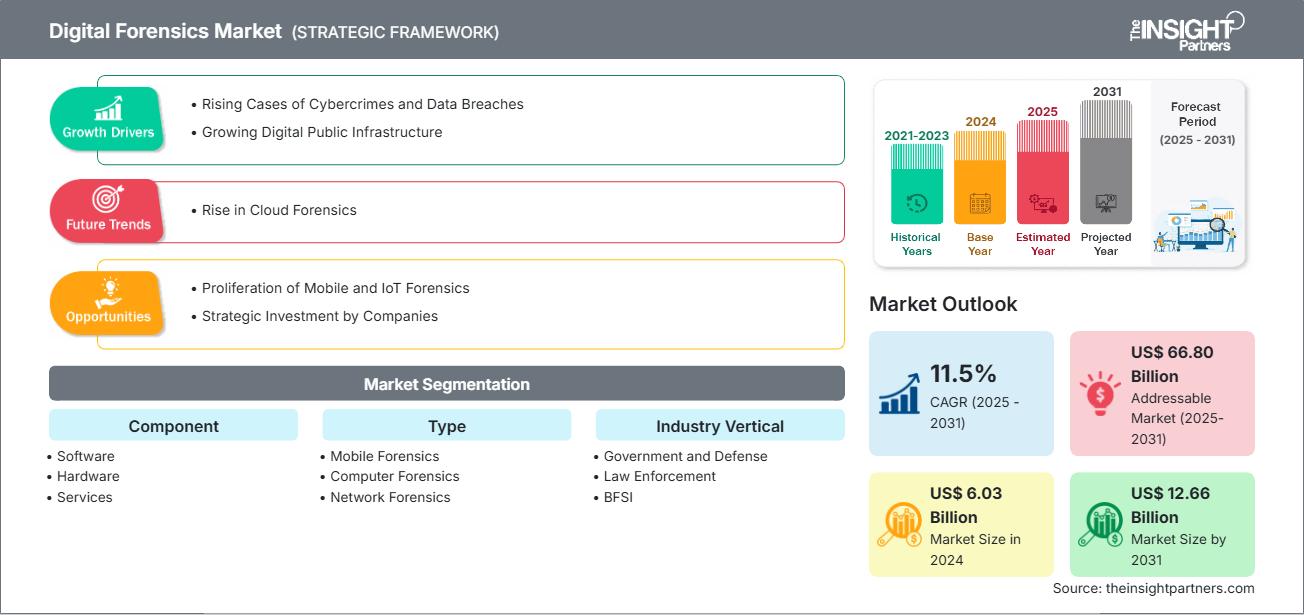1304x615 pixels.
Task: Select the Opportunities label badge
Action: (108, 303)
